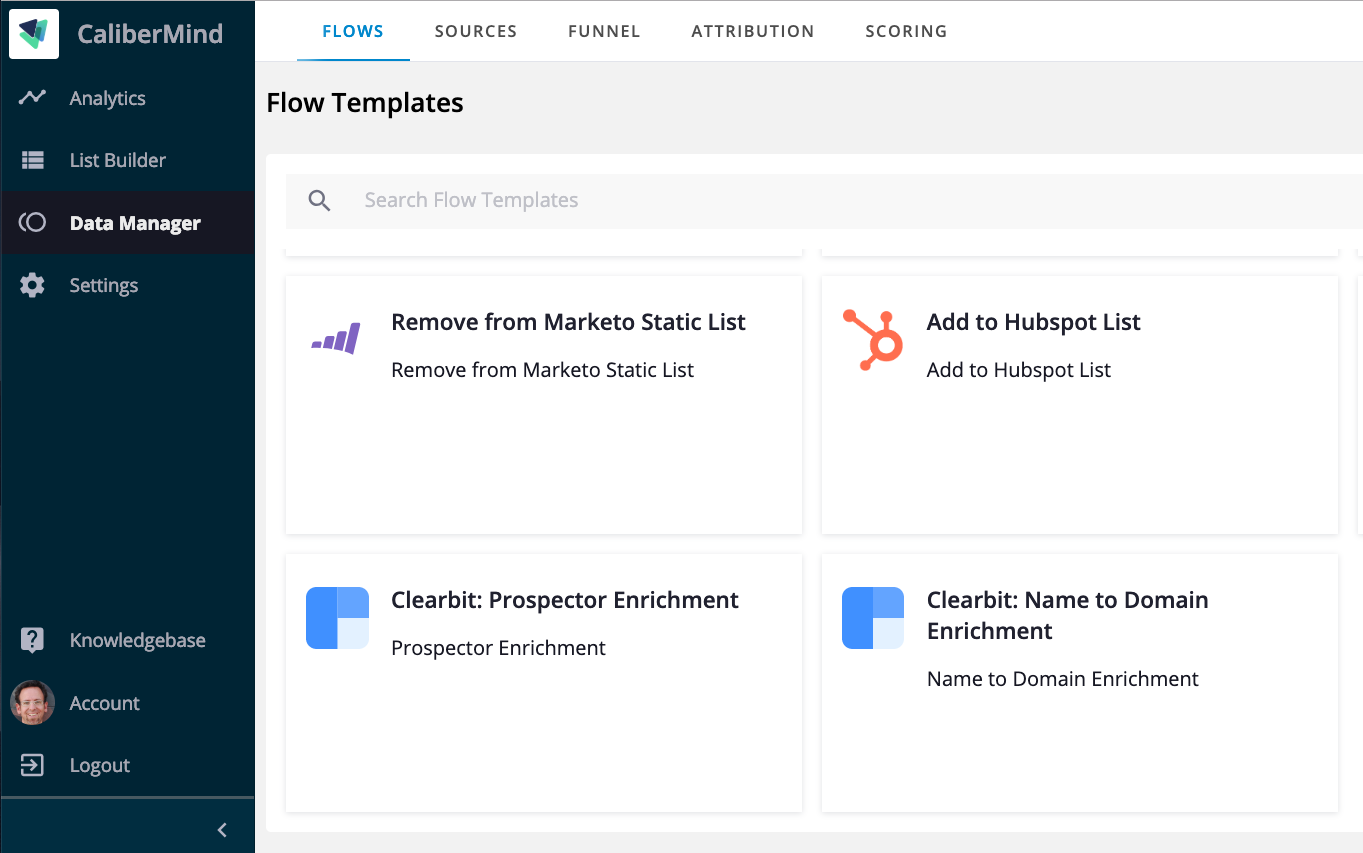Open the Funnel tab
The width and height of the screenshot is (1363, 853).
pyautogui.click(x=604, y=31)
